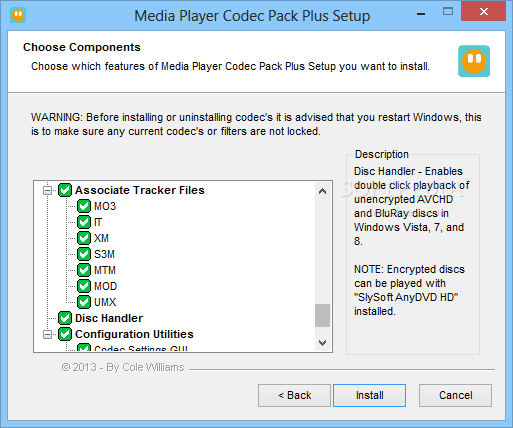Select the S3M tree entry label
This screenshot has height=428, width=513.
(x=104, y=254)
